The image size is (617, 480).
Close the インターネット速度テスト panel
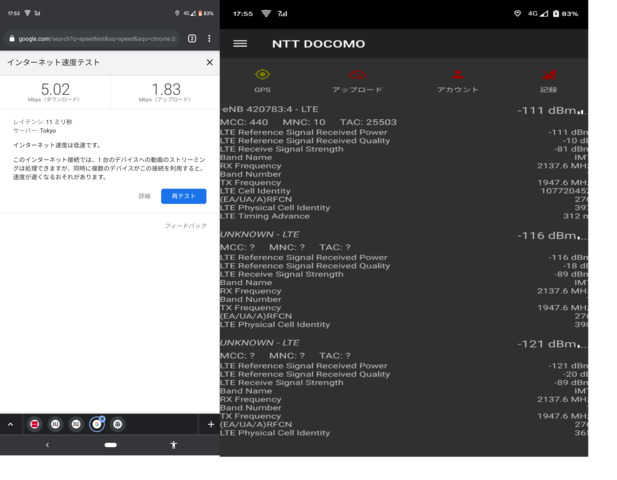(x=210, y=62)
